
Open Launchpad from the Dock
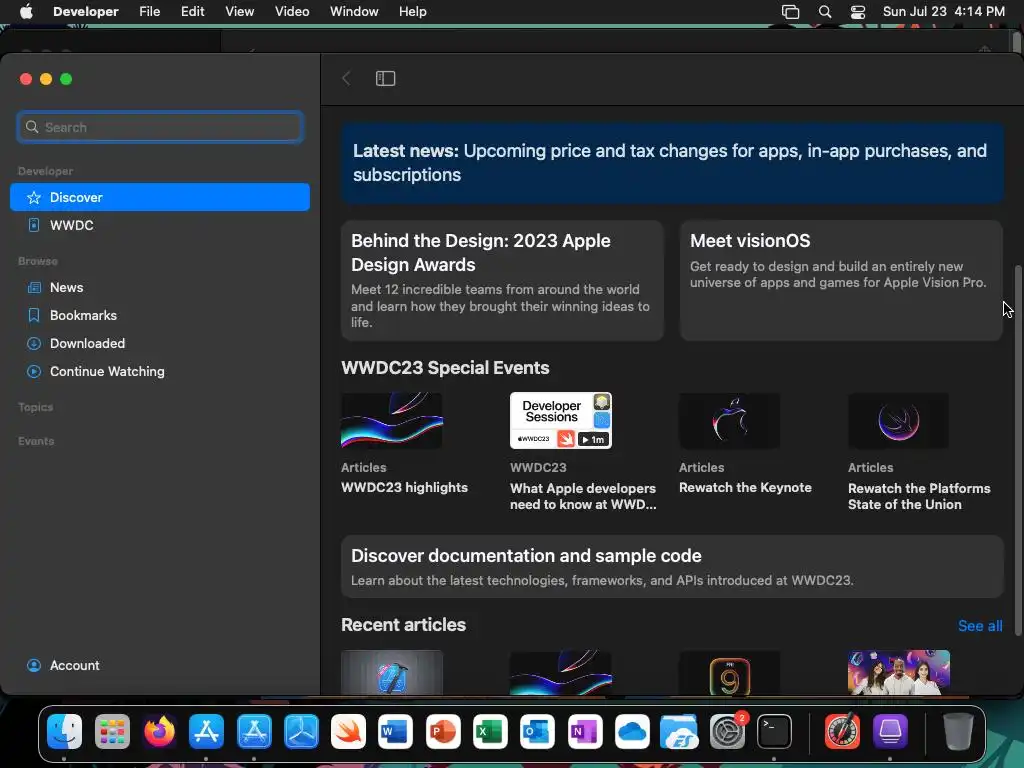(112, 731)
